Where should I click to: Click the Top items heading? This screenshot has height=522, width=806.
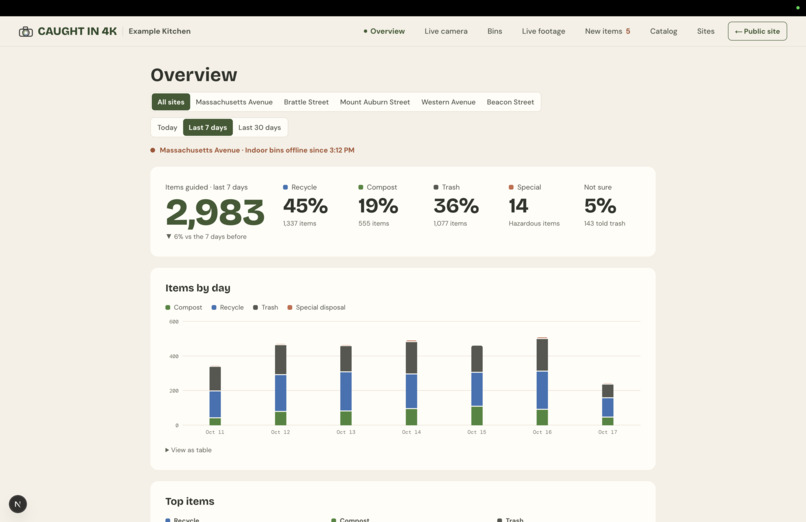point(190,501)
